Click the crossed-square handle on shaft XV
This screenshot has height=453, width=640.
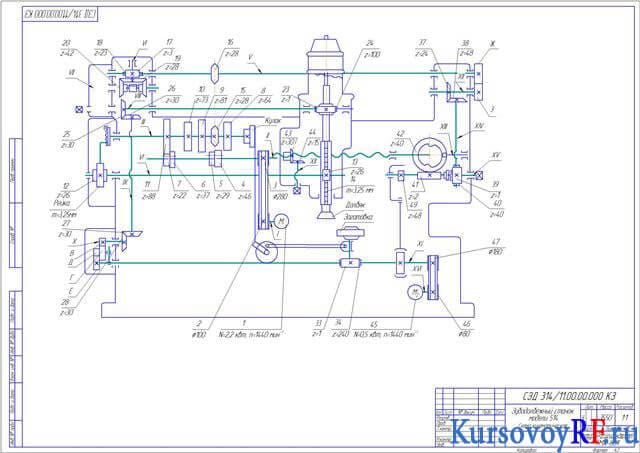coord(479,175)
